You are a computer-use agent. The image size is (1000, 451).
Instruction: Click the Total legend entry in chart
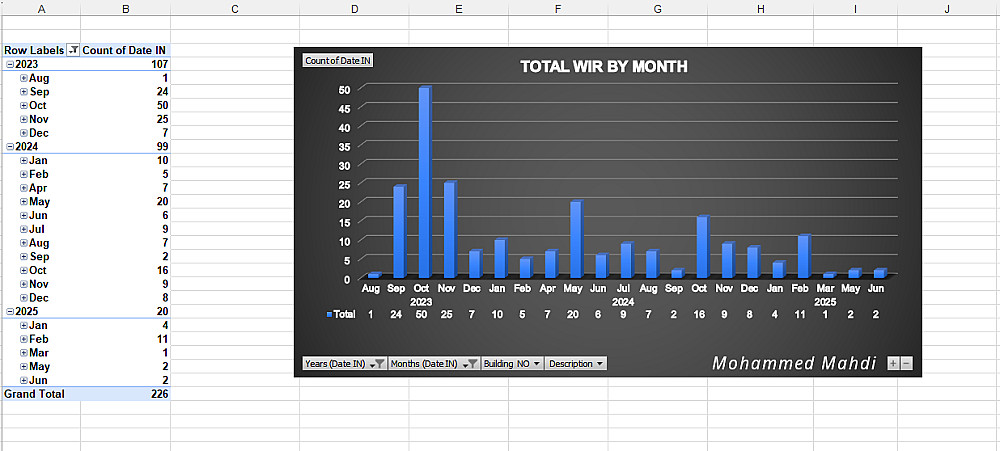(341, 314)
